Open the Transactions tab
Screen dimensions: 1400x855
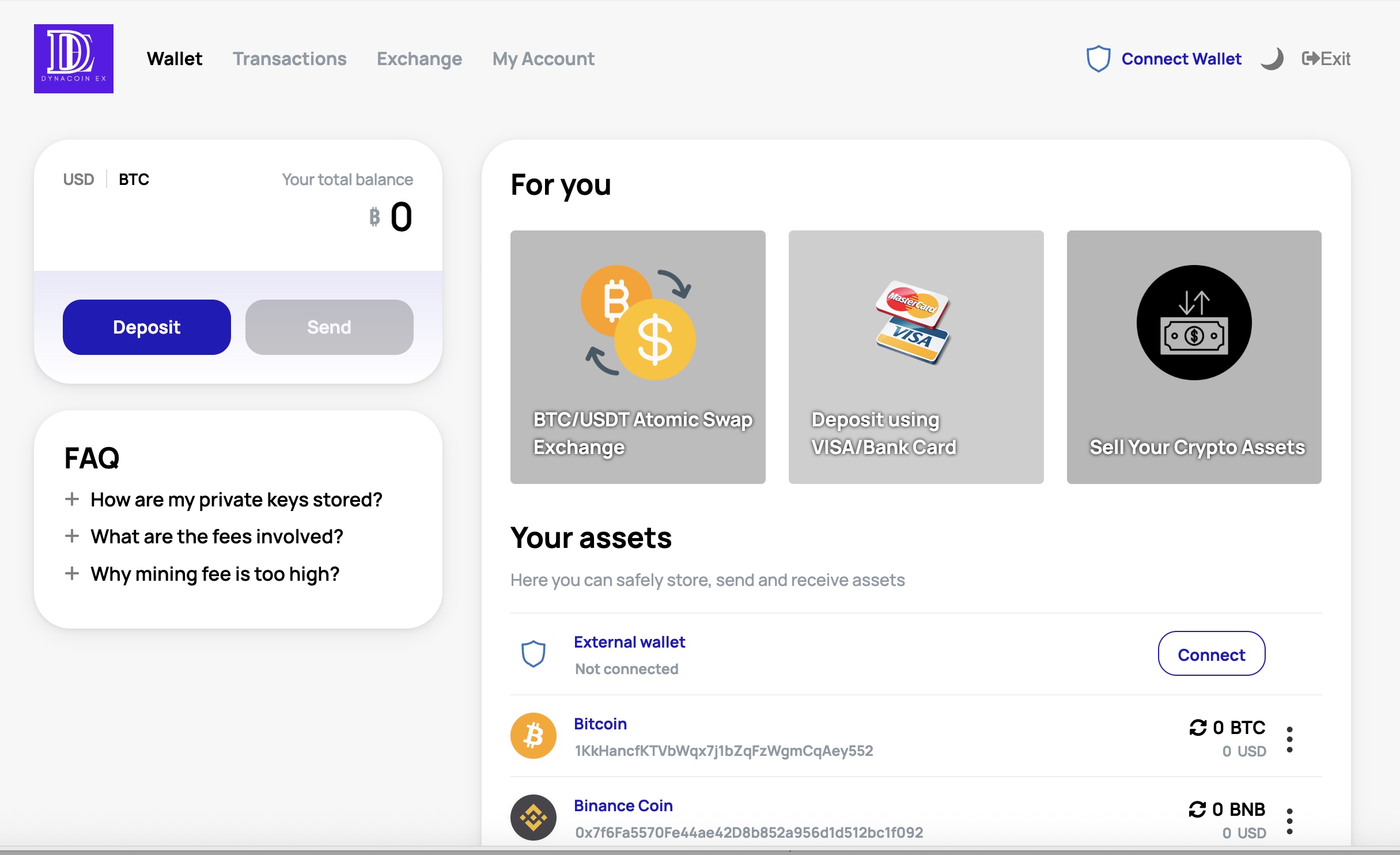[289, 59]
